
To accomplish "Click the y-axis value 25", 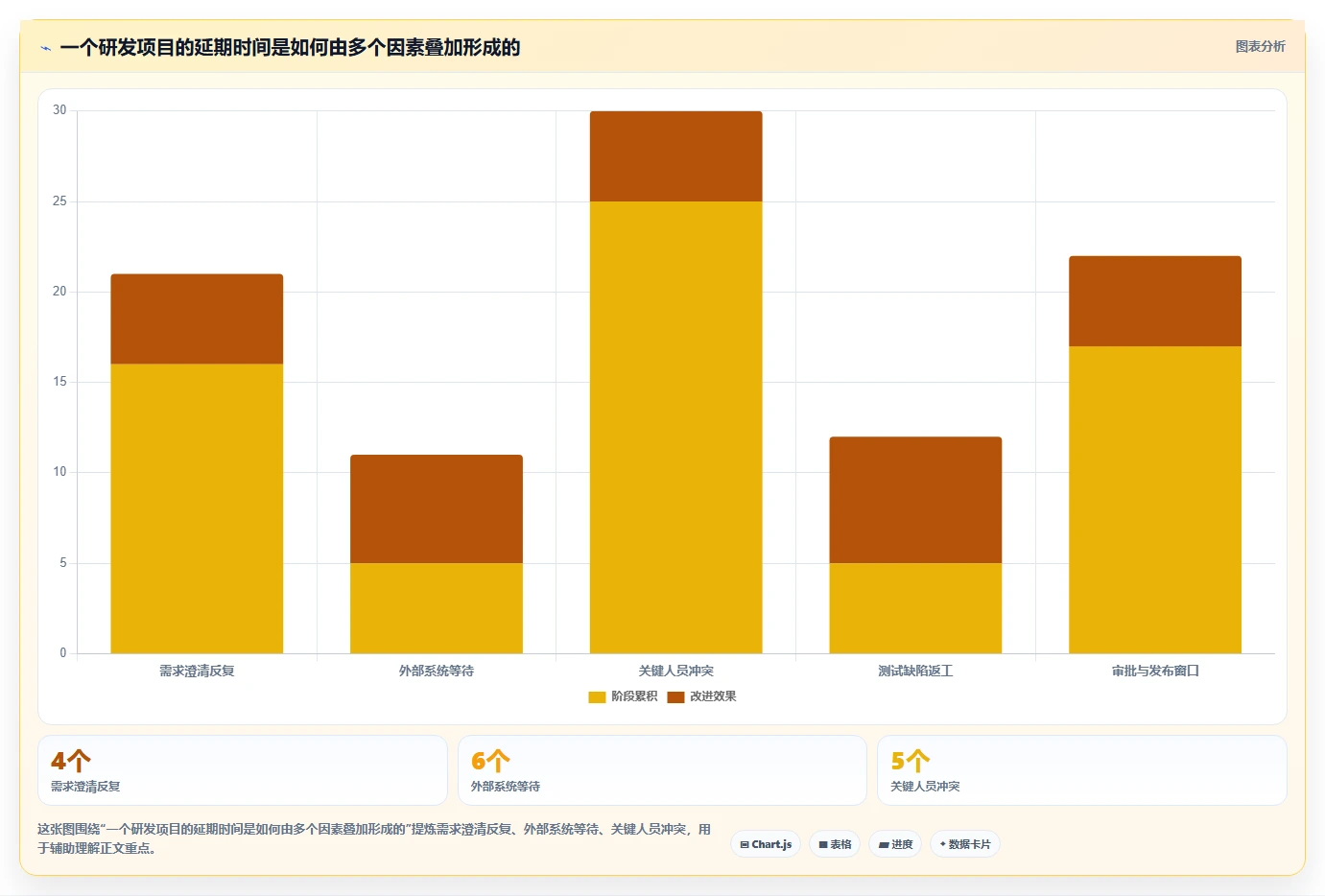I will pos(59,200).
